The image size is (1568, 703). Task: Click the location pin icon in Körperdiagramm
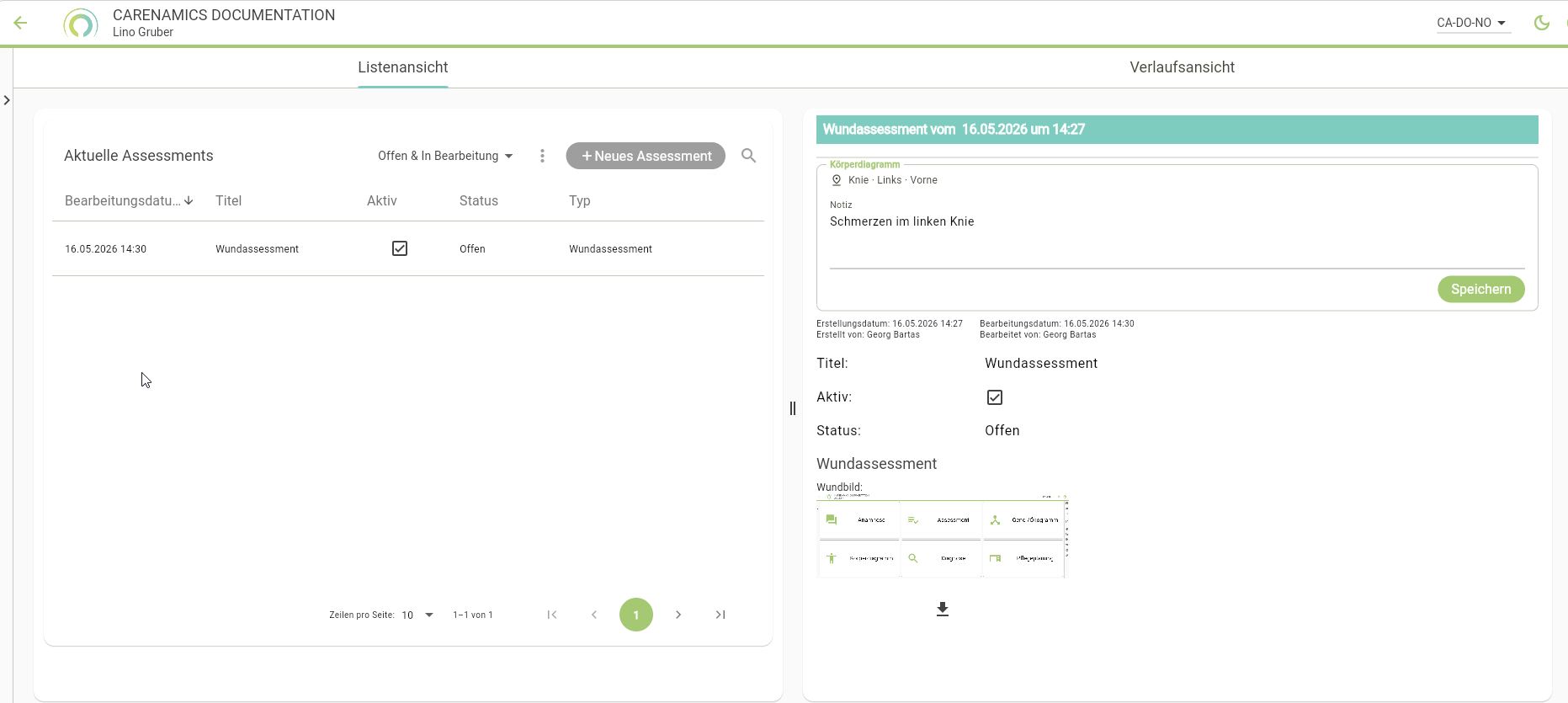837,180
